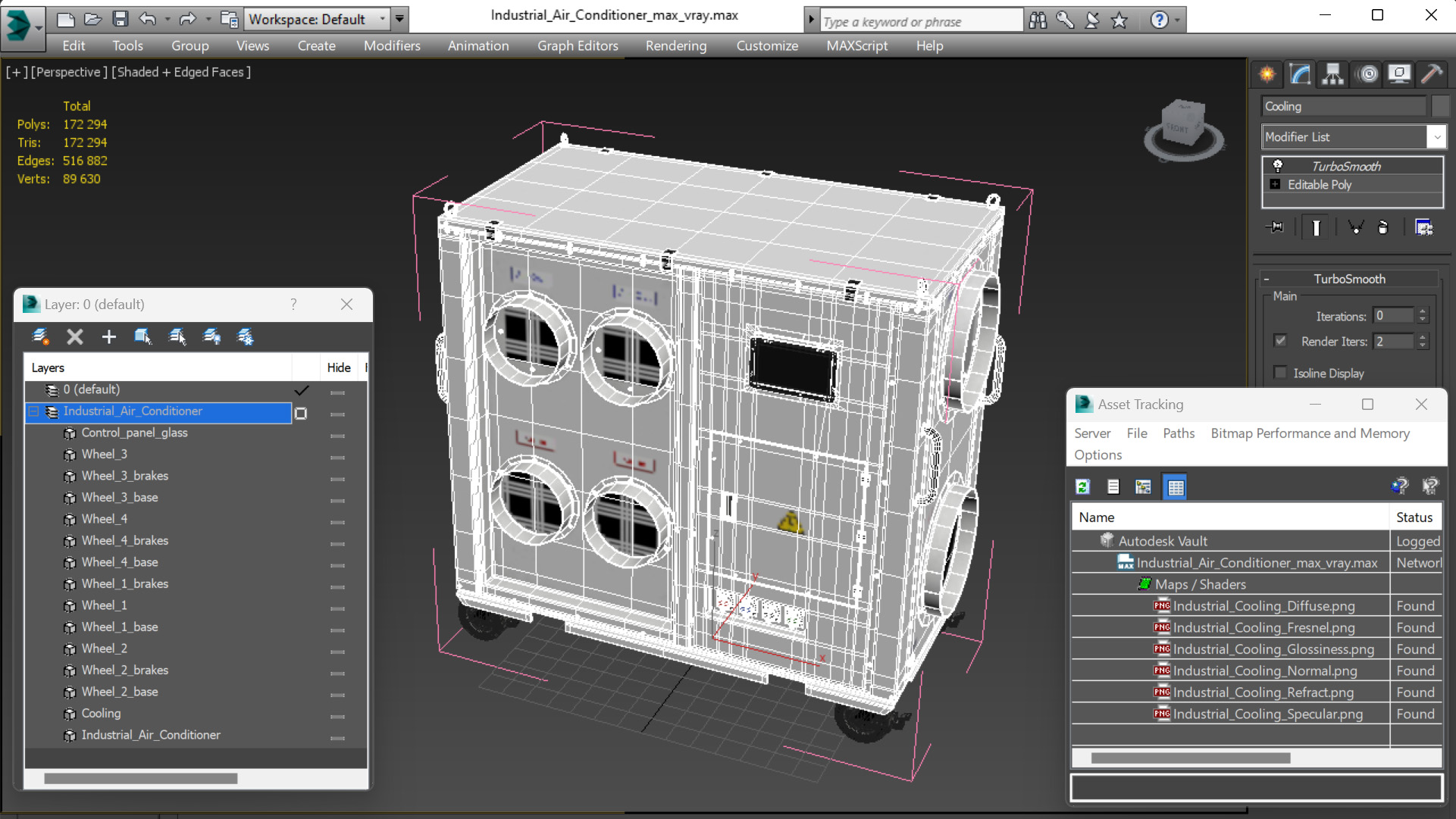The image size is (1456, 819).
Task: Click the Iterations spinner value field
Action: [x=1394, y=315]
